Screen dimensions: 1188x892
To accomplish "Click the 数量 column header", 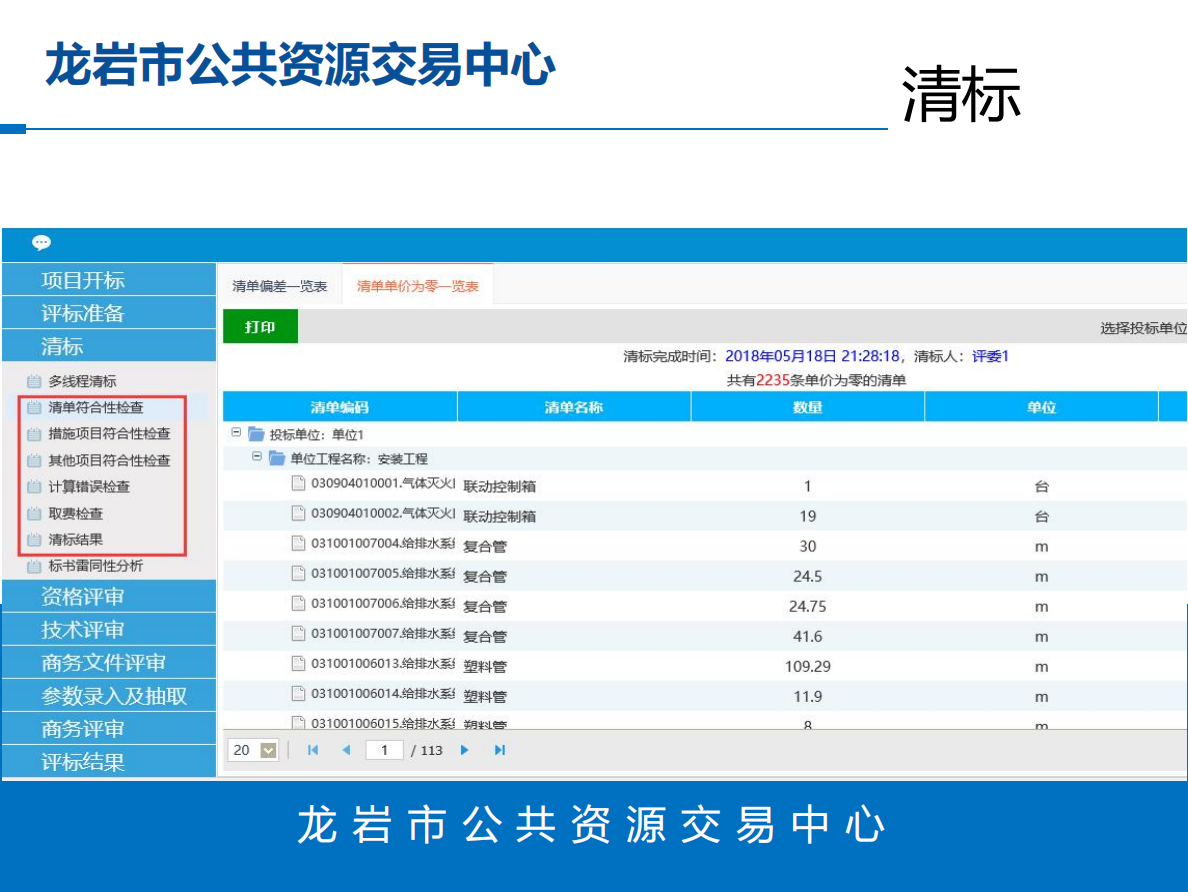I will click(808, 407).
